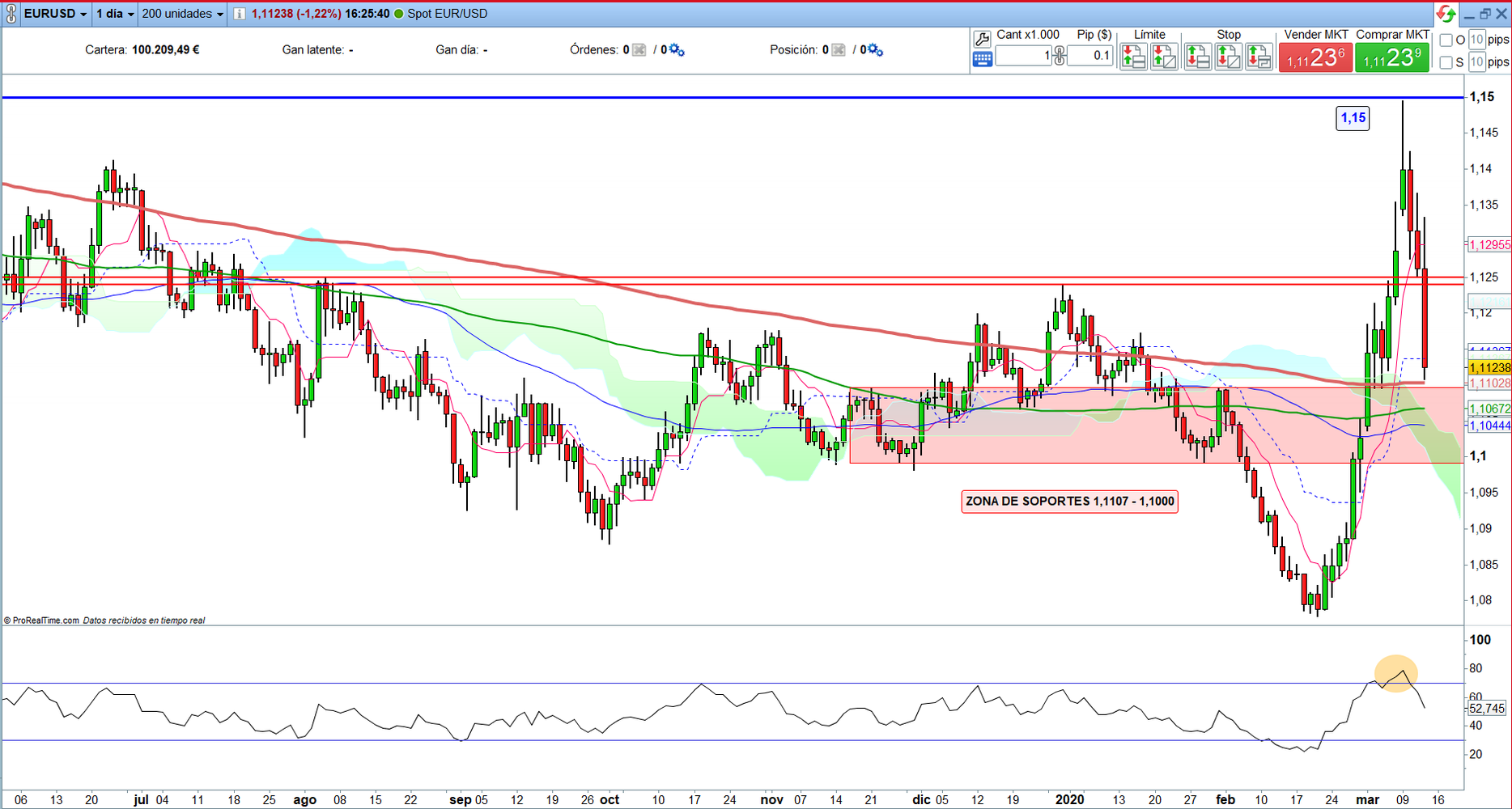Open the EURUSD instrument dropdown
The width and height of the screenshot is (1512, 809).
(x=55, y=14)
